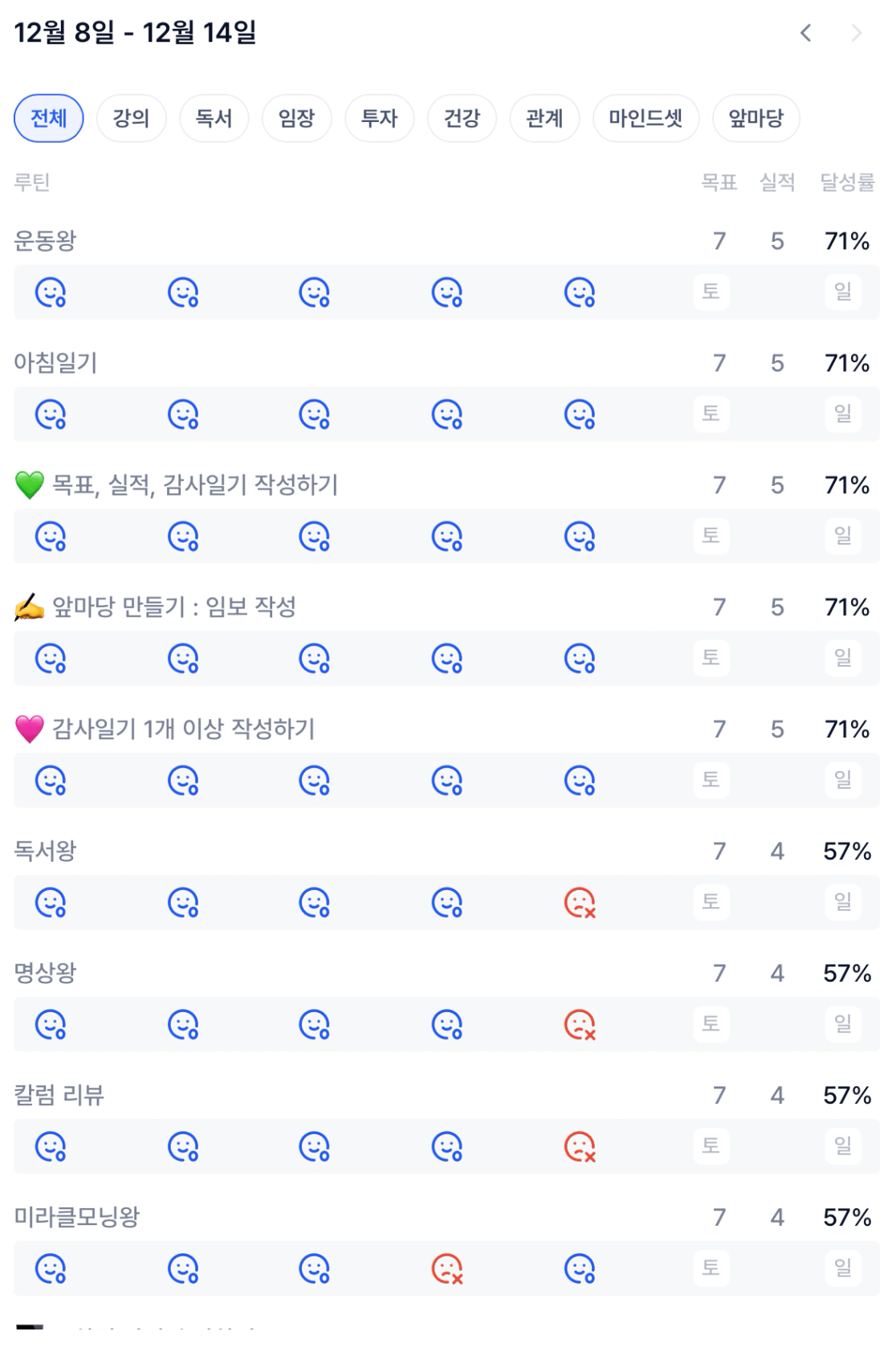The image size is (896, 1360).
Task: Click the 71% achievement rate for 아침일기
Action: click(x=847, y=364)
